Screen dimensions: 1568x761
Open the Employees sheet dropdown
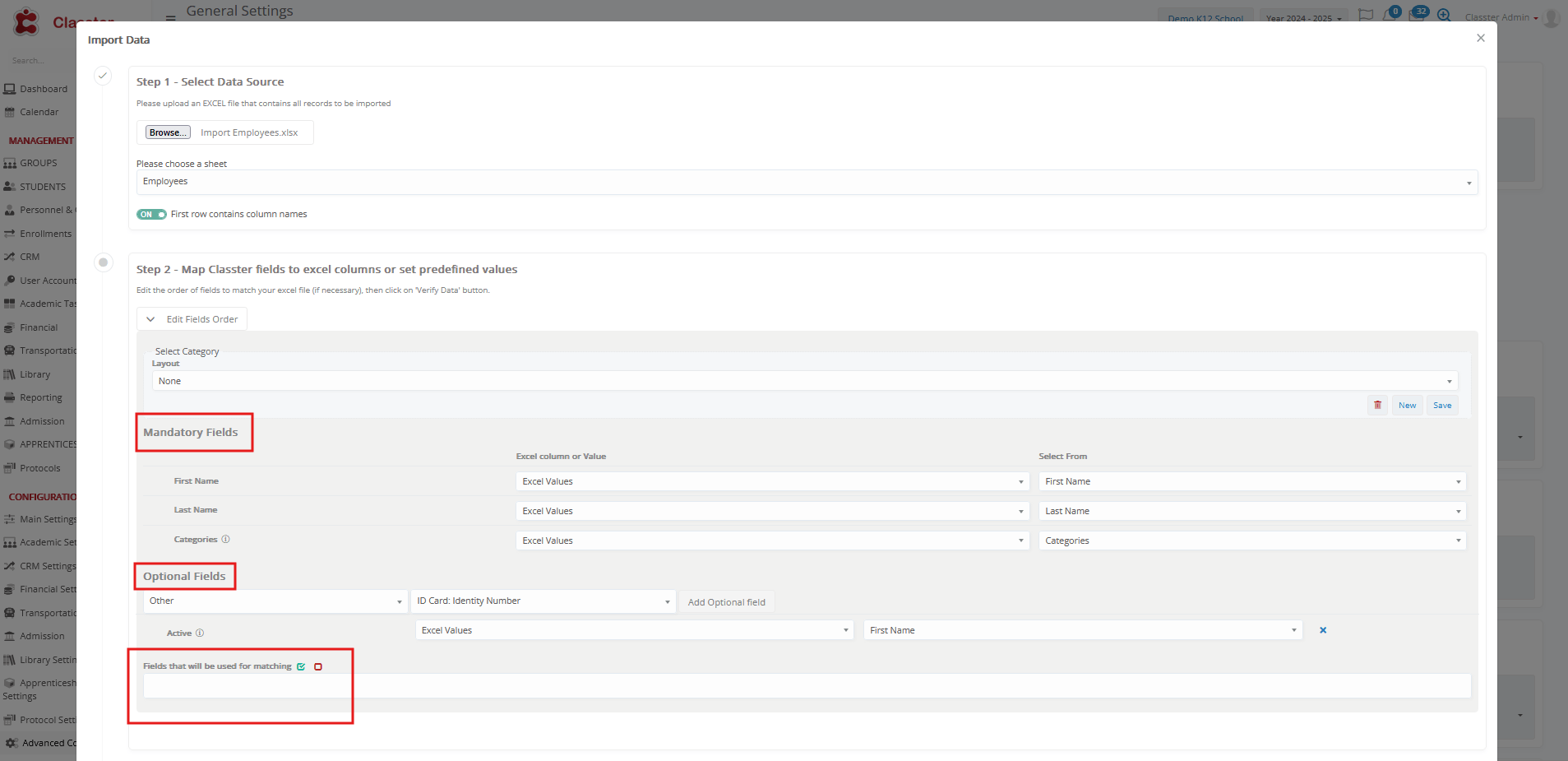806,182
